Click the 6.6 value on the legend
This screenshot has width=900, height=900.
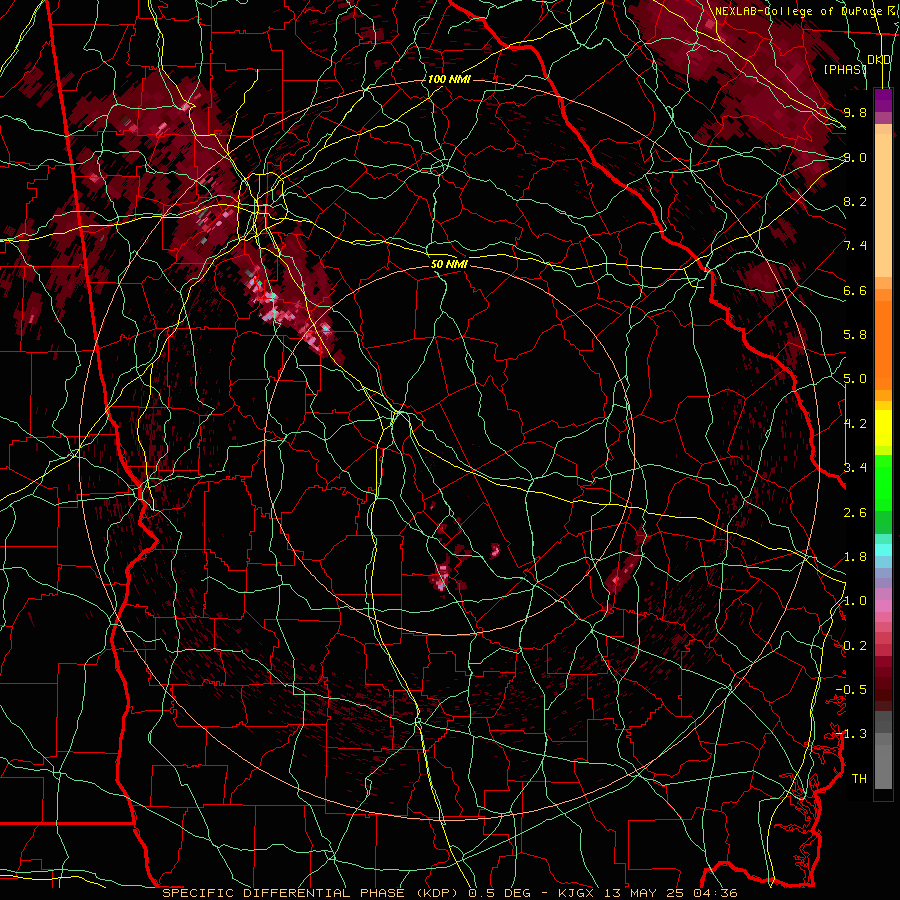tap(855, 290)
